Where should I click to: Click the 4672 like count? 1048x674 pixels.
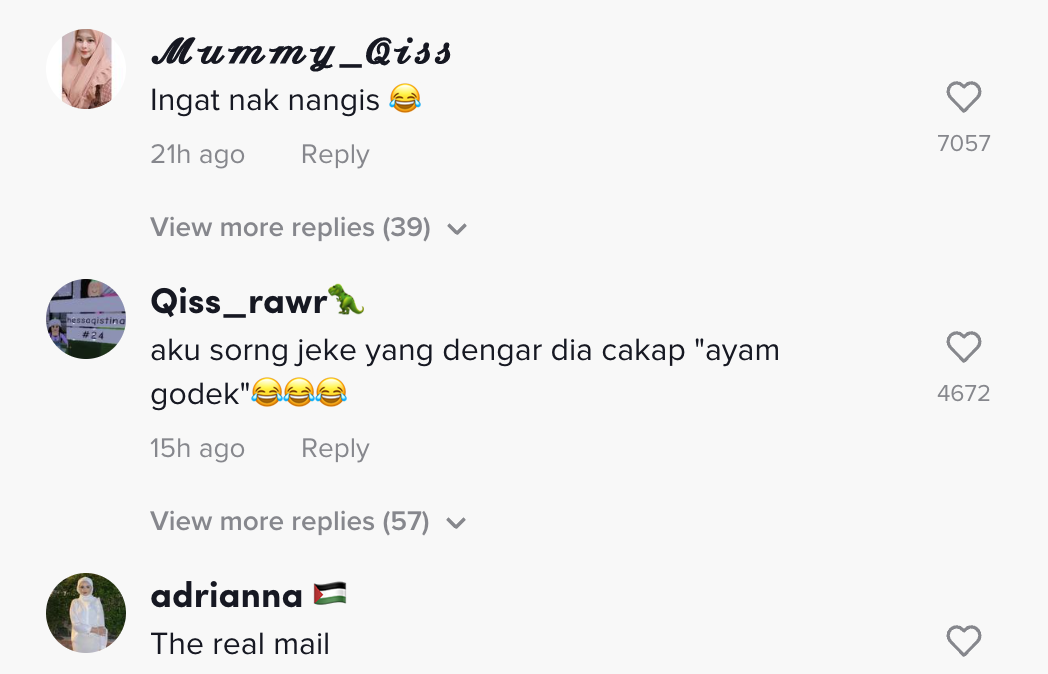pos(964,393)
